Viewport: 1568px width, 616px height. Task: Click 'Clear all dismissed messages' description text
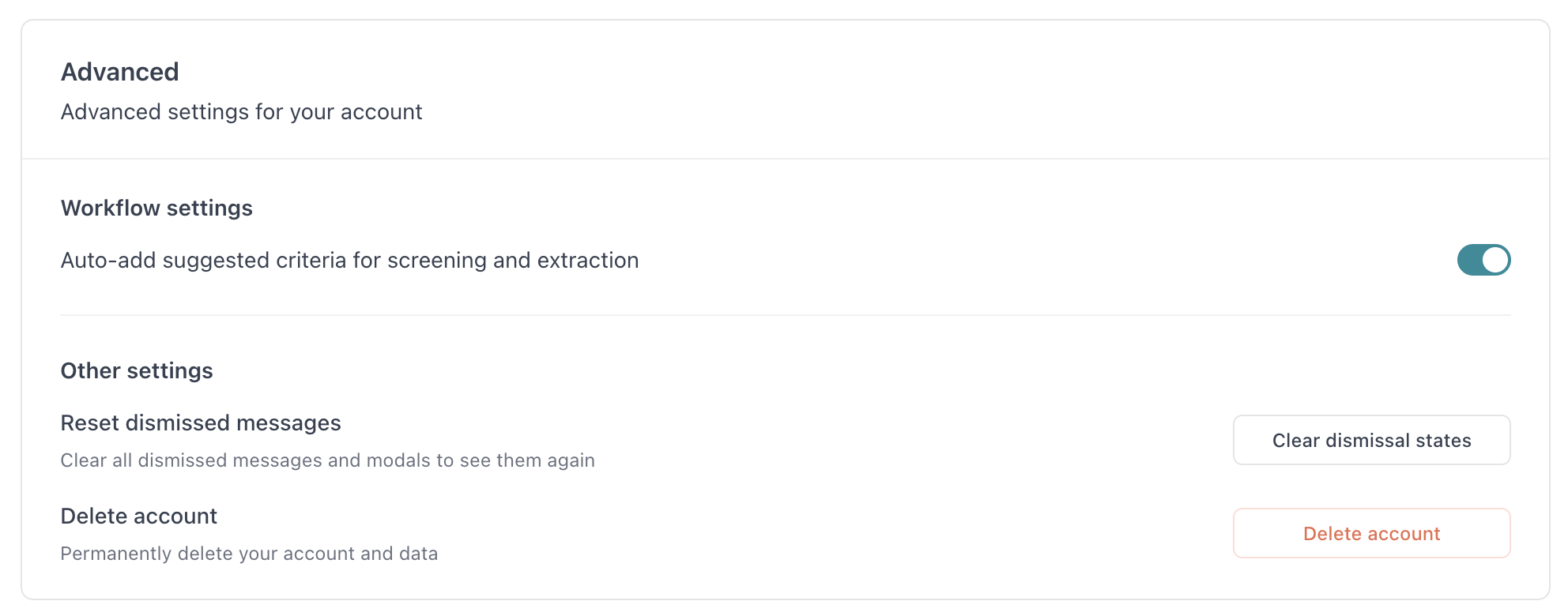point(327,460)
